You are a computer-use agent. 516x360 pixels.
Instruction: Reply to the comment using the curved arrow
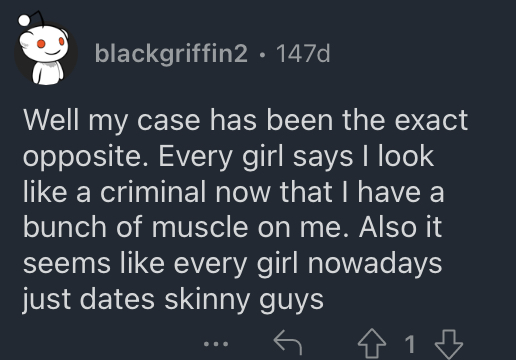pyautogui.click(x=288, y=342)
